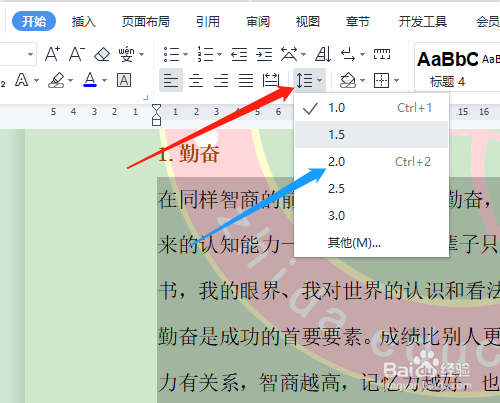This screenshot has width=500, height=403.
Task: Toggle justified text alignment
Action: tap(246, 80)
